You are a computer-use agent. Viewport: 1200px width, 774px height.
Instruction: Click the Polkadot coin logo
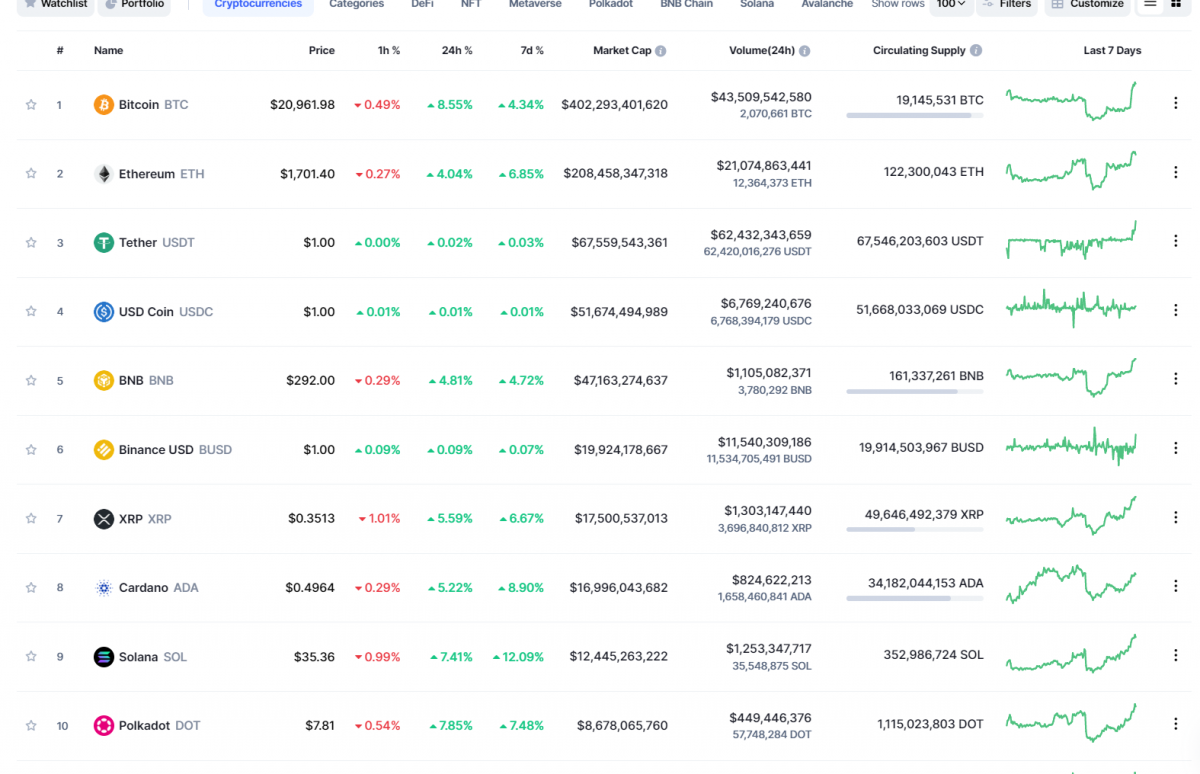pos(104,725)
